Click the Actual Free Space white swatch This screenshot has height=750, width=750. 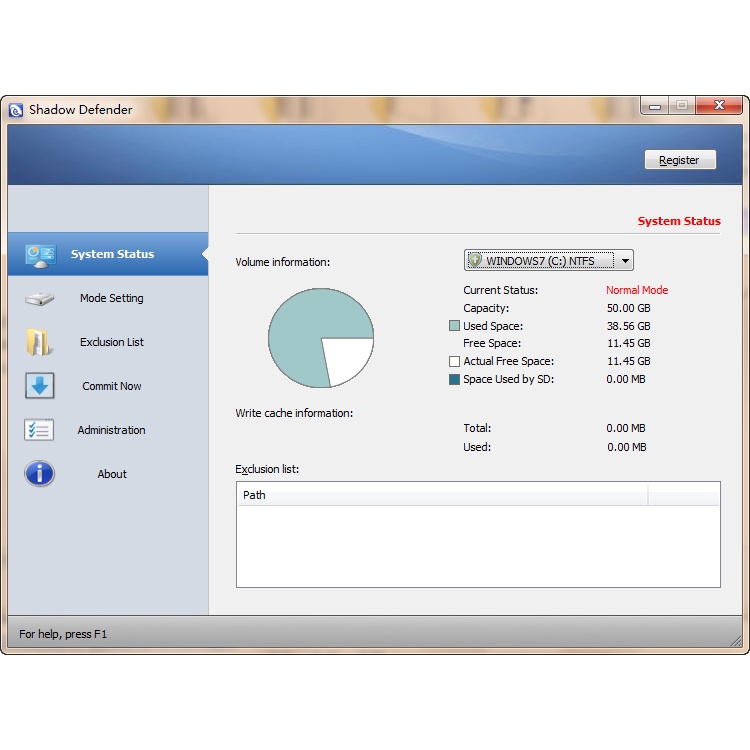pos(455,362)
